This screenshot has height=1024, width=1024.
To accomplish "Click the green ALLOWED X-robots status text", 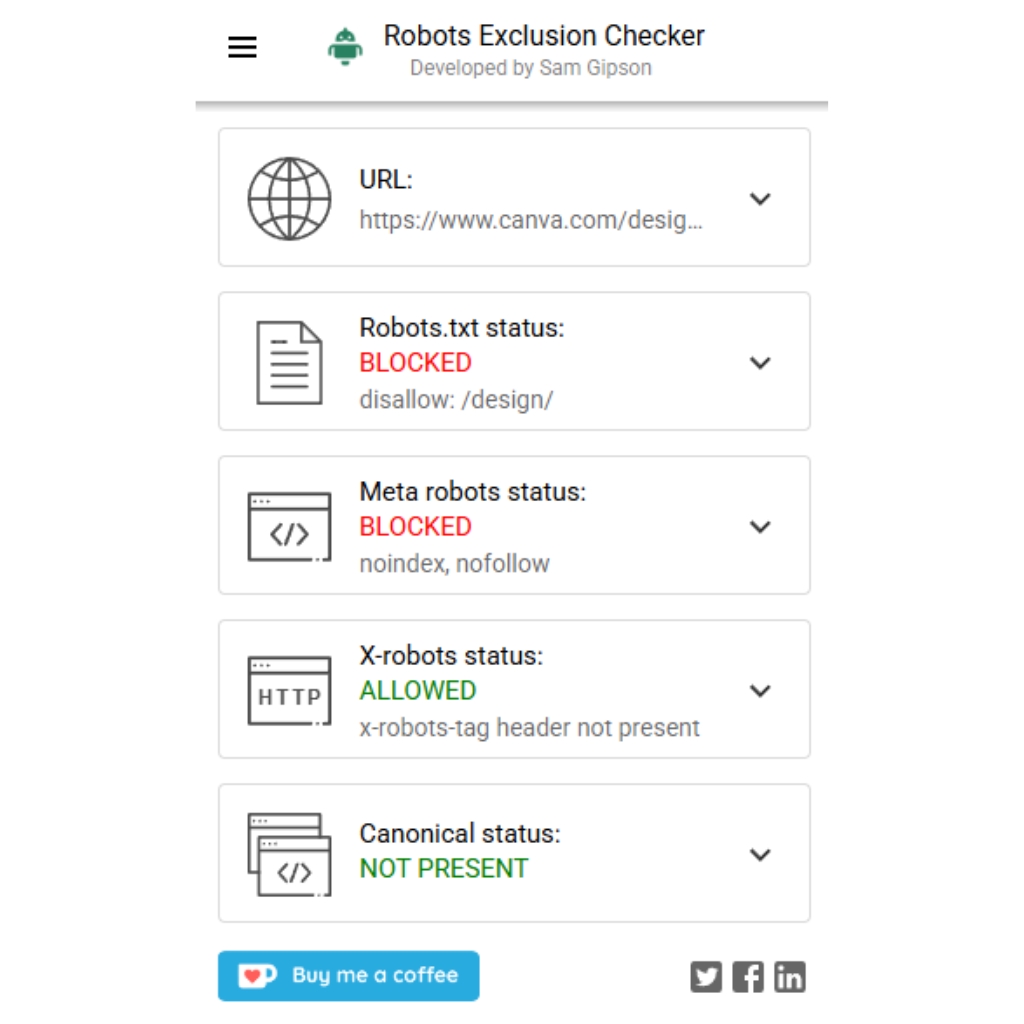I will 417,690.
